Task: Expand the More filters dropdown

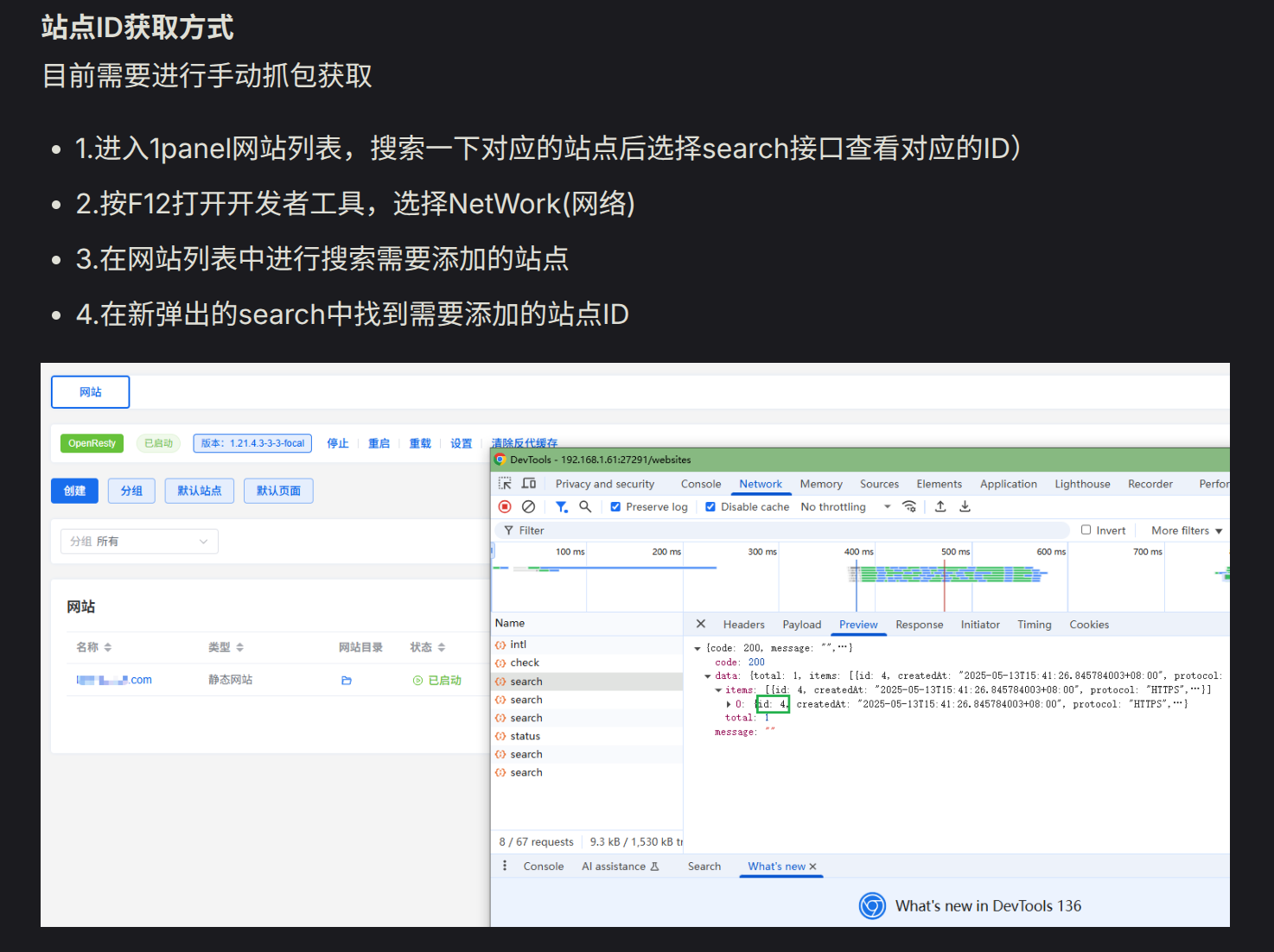Action: click(x=1187, y=530)
